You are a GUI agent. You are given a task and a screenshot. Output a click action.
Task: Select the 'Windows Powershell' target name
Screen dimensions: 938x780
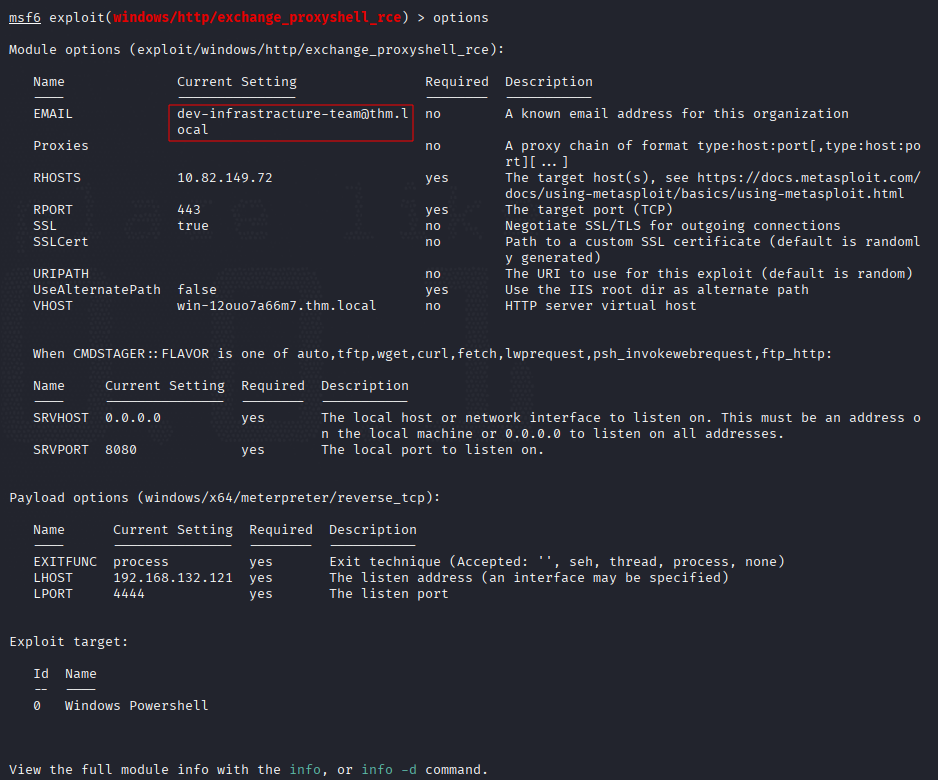point(136,706)
